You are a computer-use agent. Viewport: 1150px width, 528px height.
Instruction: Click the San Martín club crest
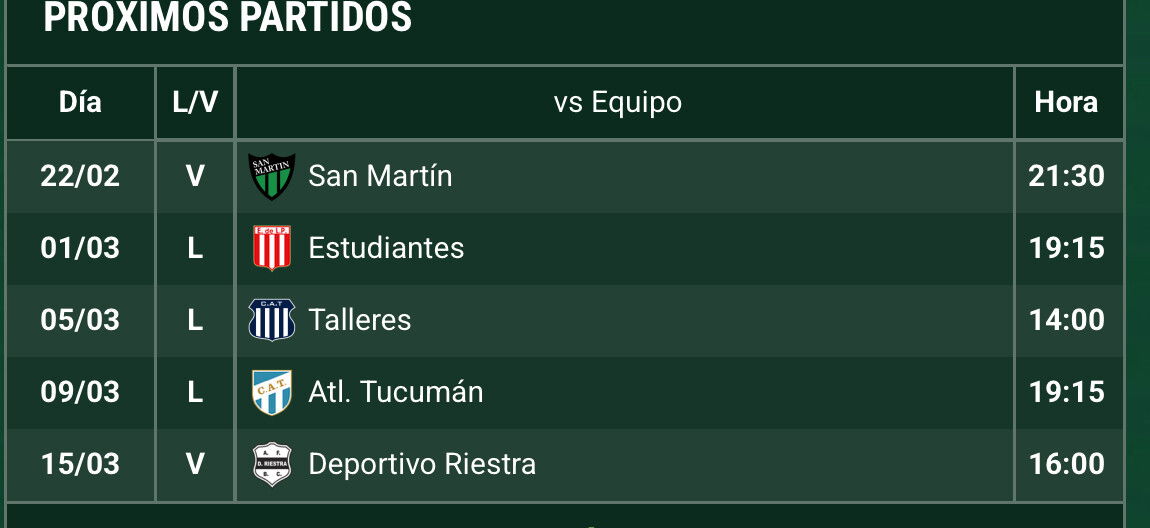click(271, 176)
